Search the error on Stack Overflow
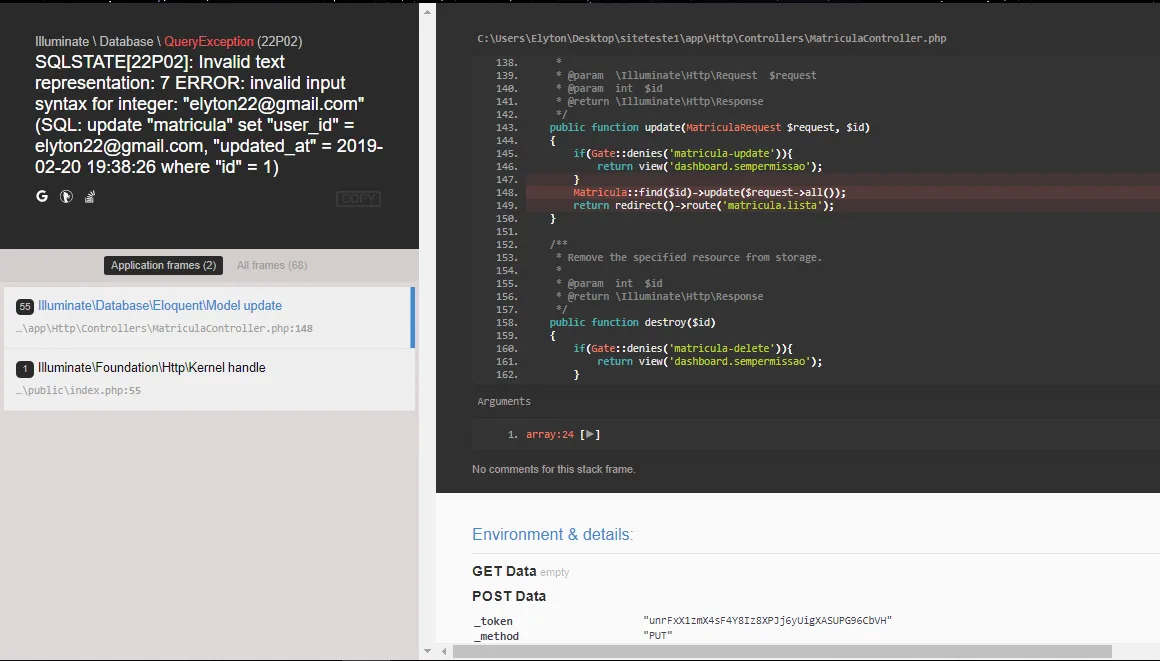The height and width of the screenshot is (661, 1160). [88, 196]
